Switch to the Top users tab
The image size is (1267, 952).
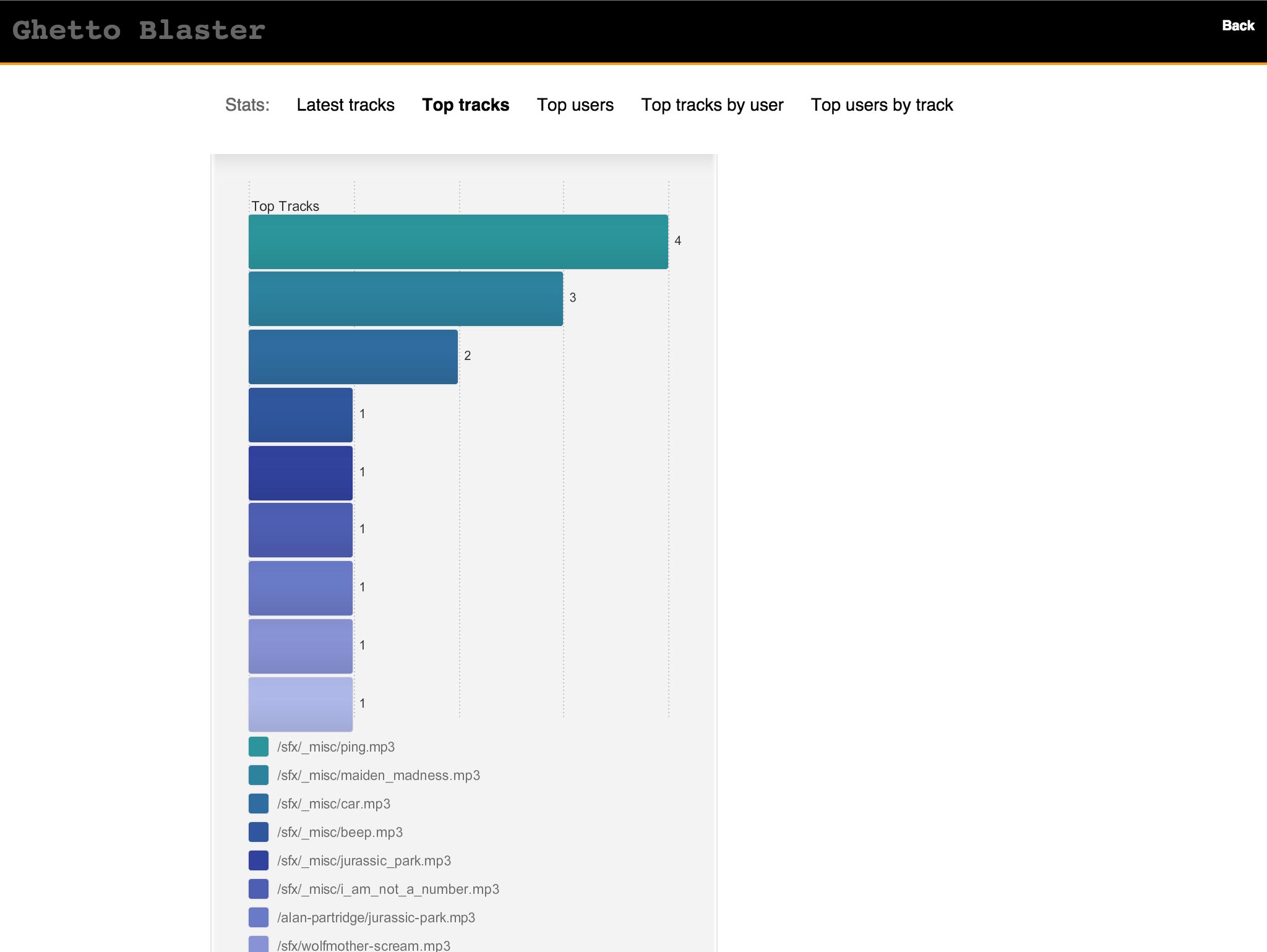[x=575, y=105]
